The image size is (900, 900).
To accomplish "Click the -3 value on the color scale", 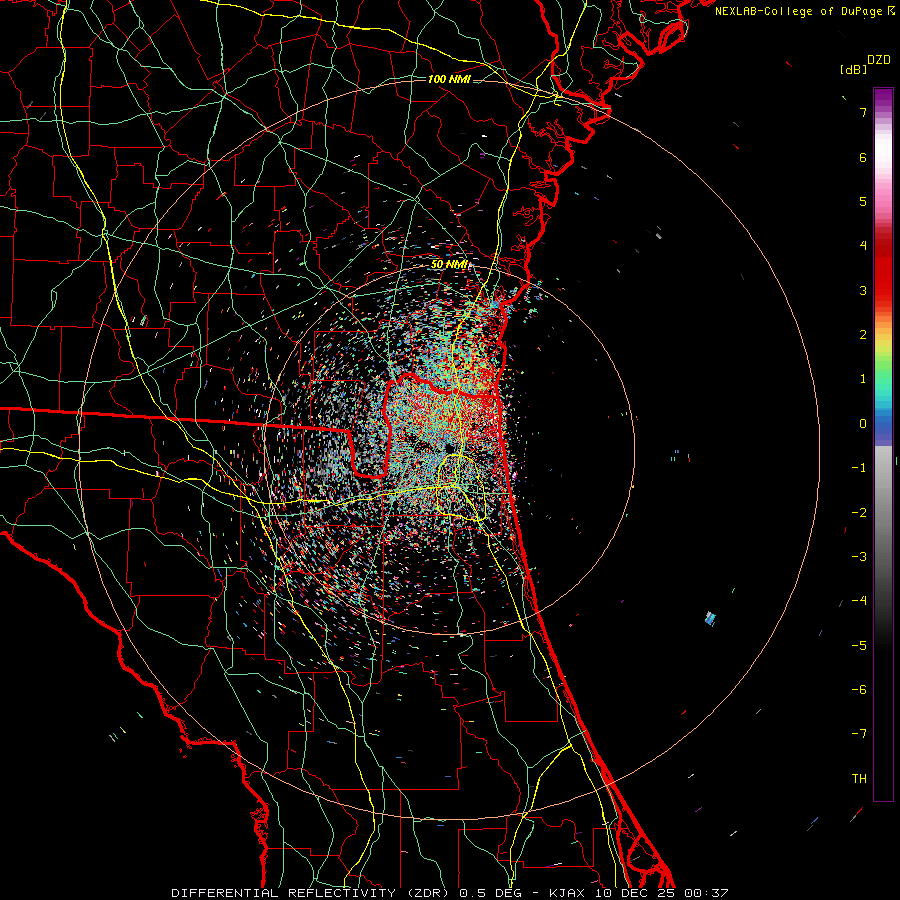I will coord(859,557).
